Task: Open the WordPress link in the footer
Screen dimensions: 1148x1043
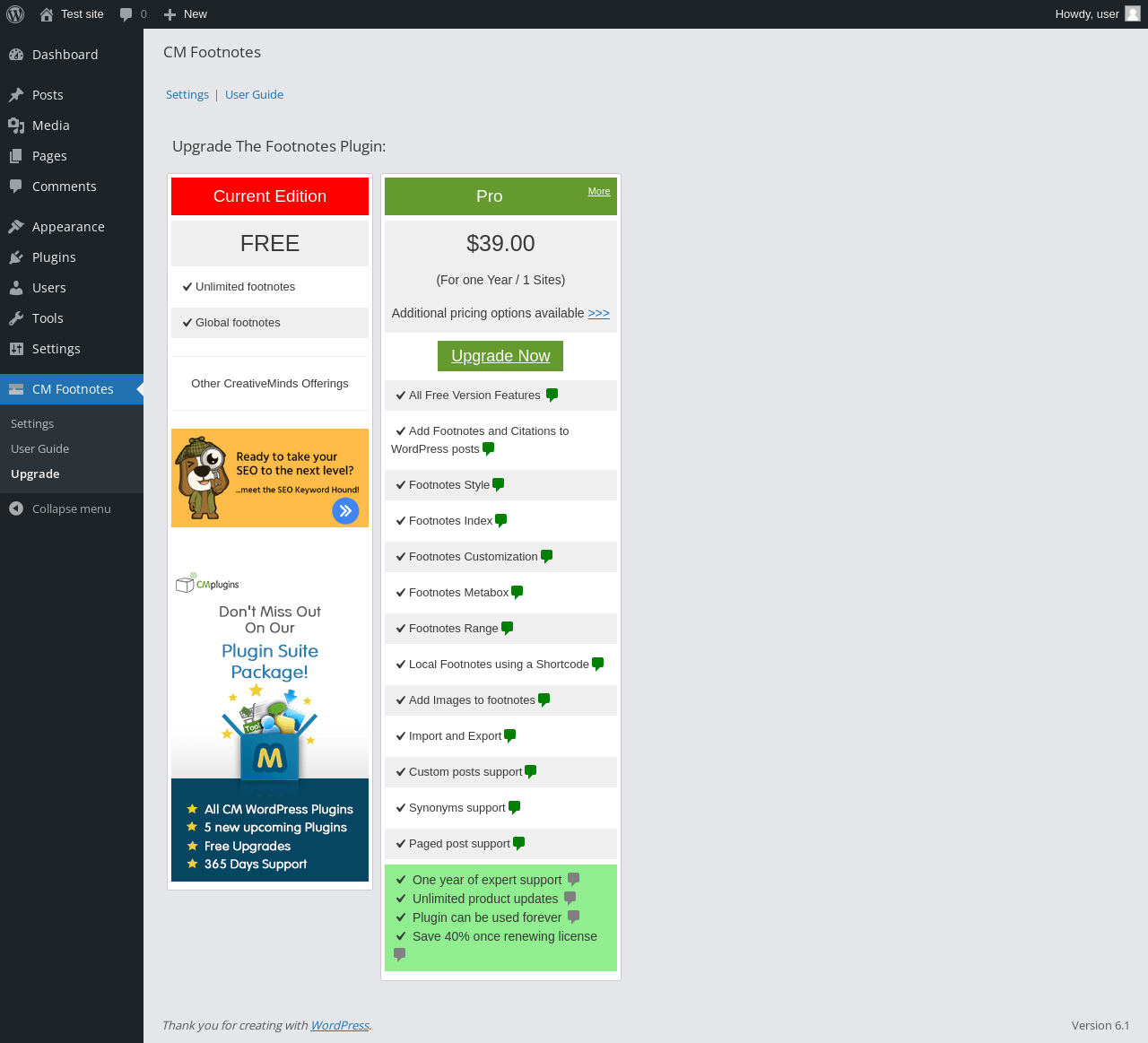Action: [340, 1026]
